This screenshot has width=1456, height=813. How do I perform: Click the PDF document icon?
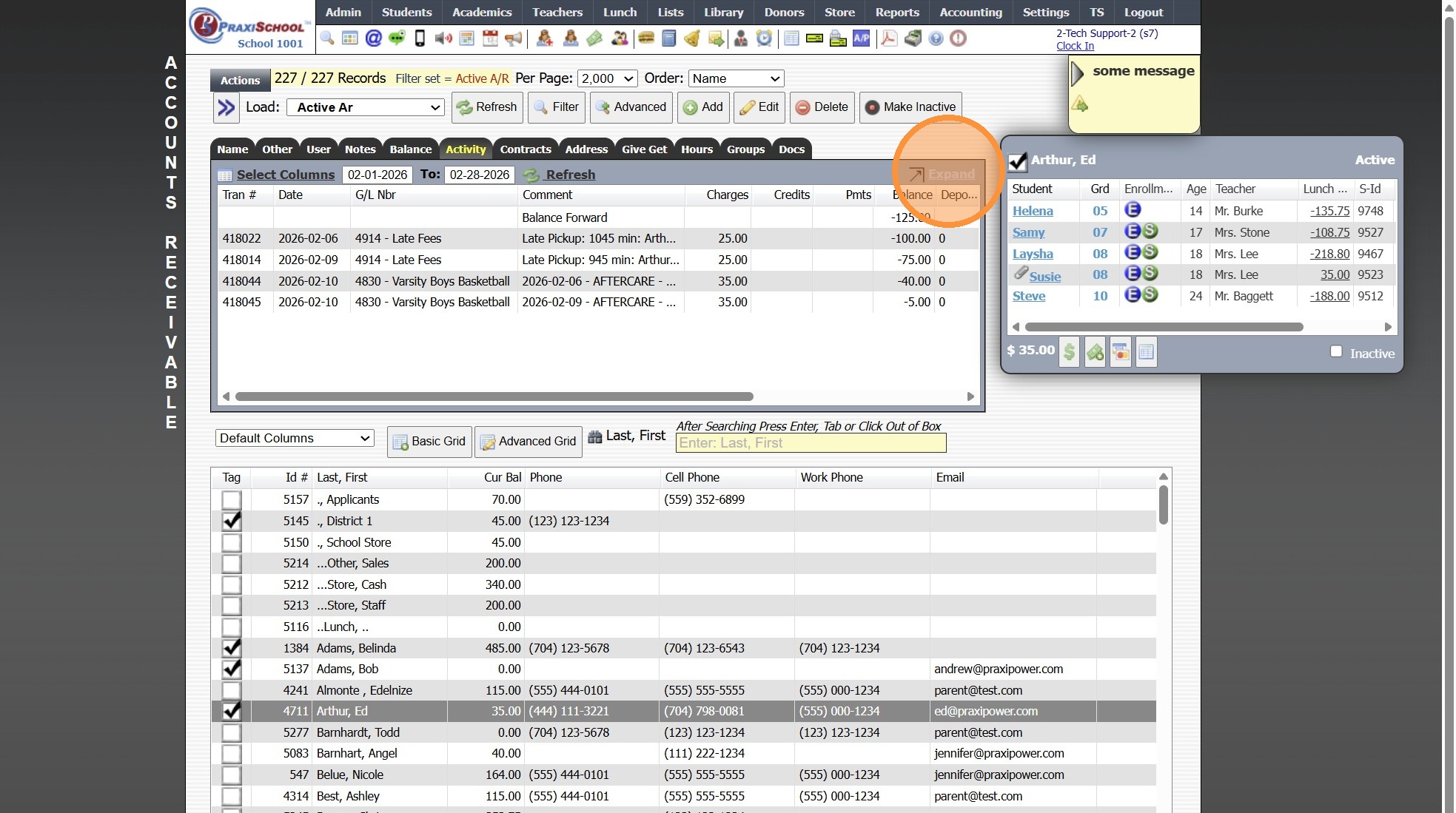[889, 38]
